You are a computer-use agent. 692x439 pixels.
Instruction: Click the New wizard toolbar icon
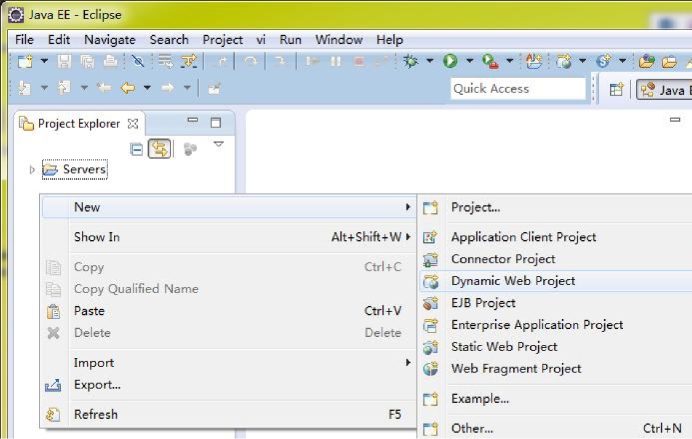pyautogui.click(x=25, y=61)
